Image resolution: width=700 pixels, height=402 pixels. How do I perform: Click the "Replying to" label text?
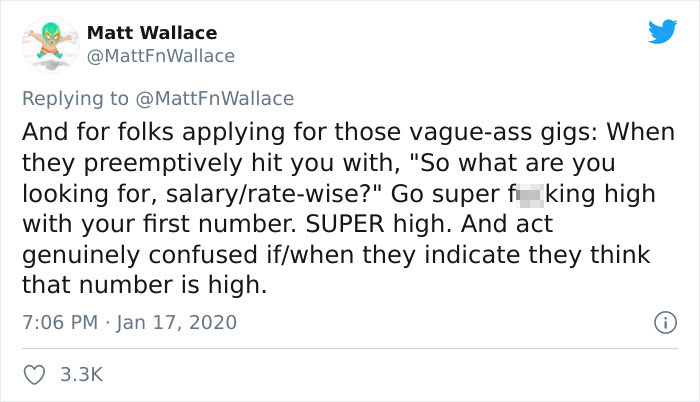75,99
